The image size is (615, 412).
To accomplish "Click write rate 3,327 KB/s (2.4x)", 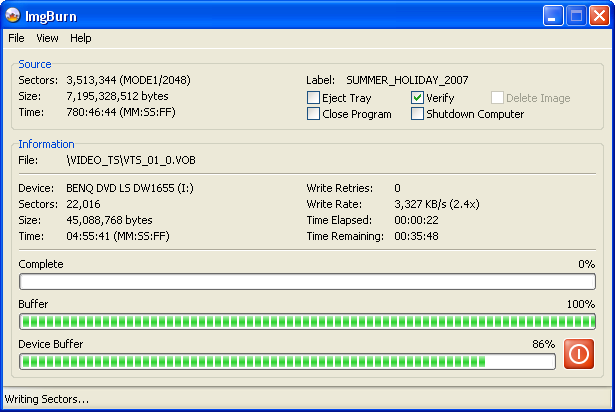I will (x=437, y=204).
